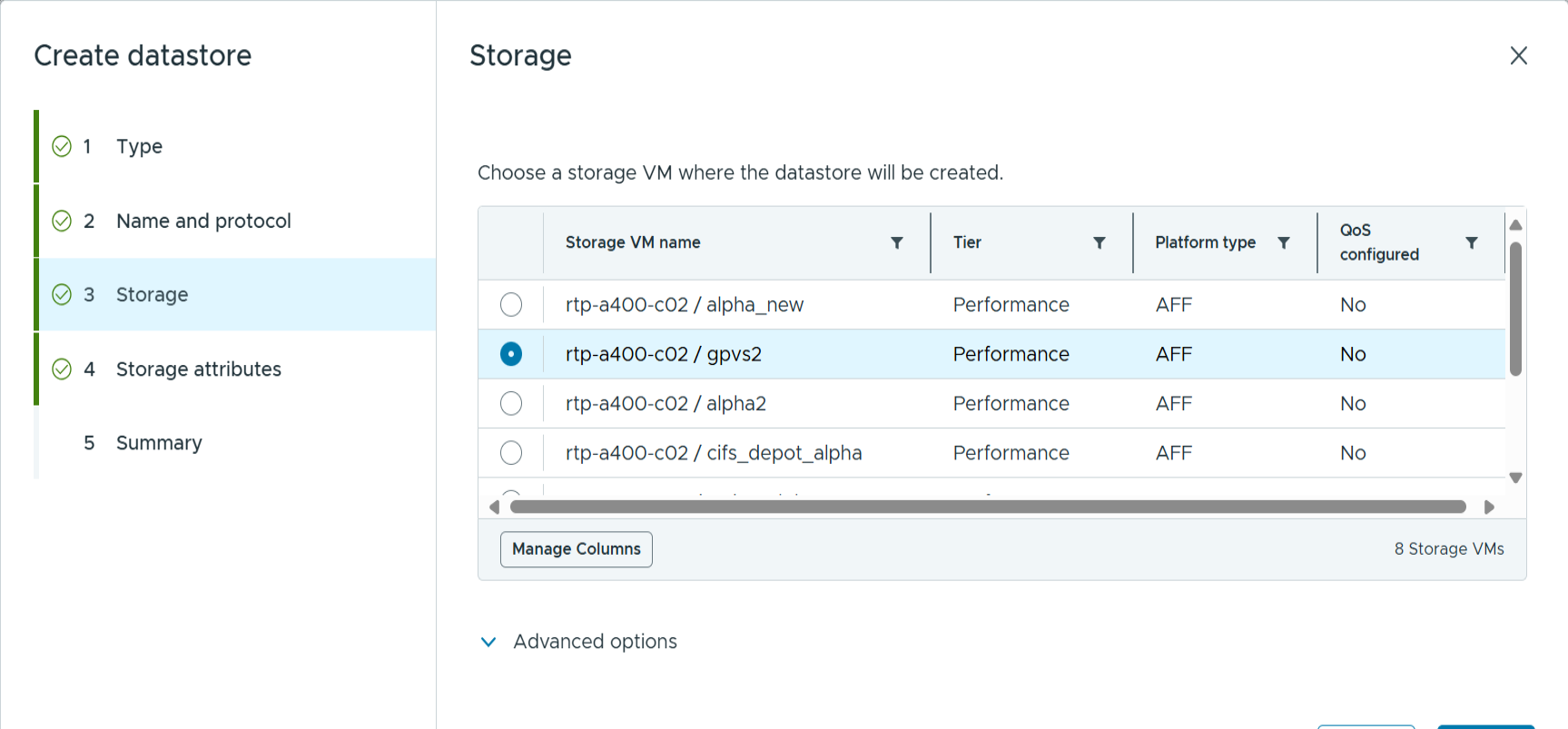Viewport: 1568px width, 729px height.
Task: Open the Tier column filter
Action: (1099, 242)
